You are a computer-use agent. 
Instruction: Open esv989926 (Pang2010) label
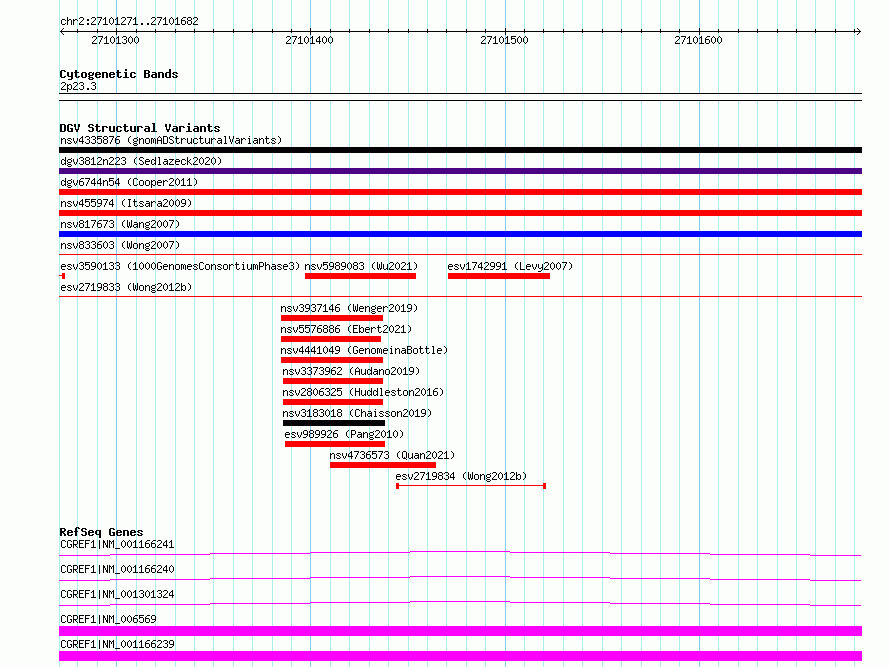click(344, 434)
